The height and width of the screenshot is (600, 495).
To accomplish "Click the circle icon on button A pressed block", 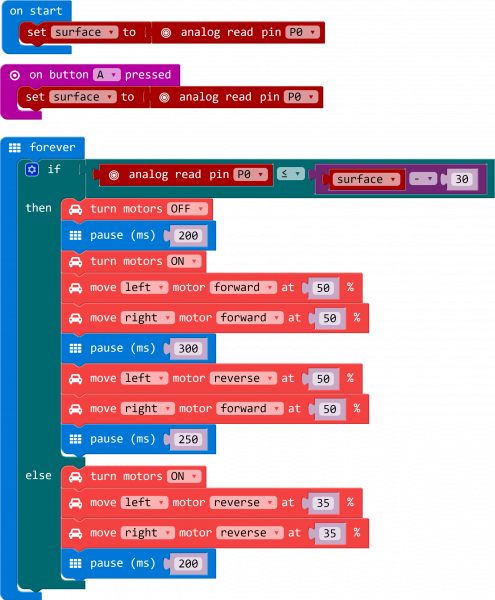I will (x=15, y=75).
